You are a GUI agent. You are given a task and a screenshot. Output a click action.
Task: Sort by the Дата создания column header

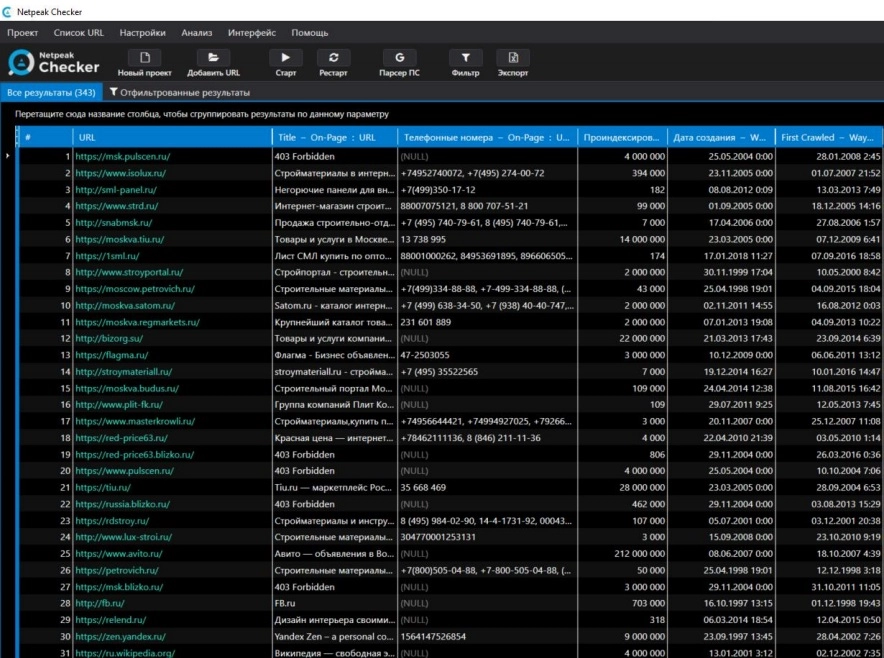[721, 138]
